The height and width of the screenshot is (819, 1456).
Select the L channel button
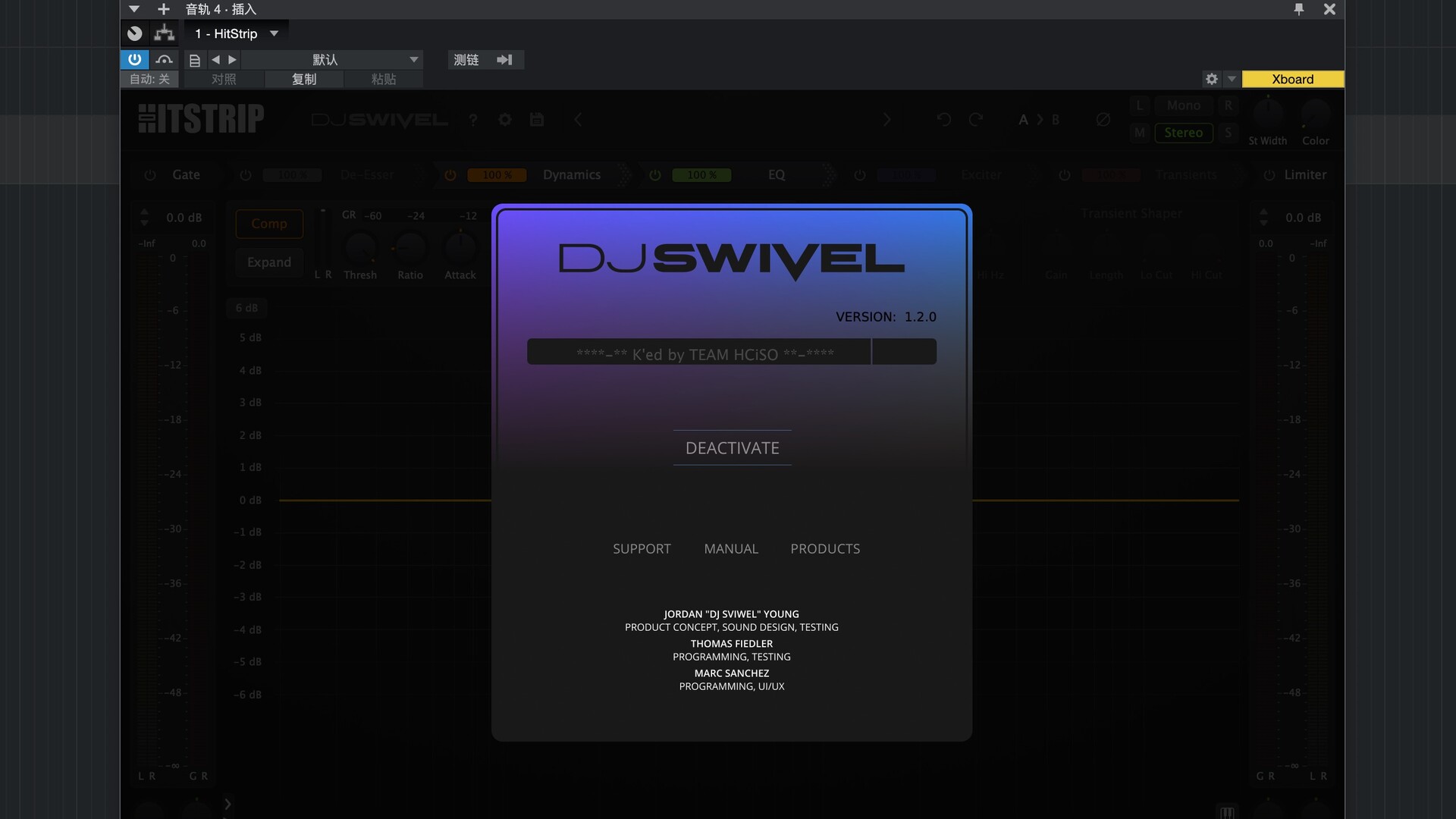point(1139,105)
